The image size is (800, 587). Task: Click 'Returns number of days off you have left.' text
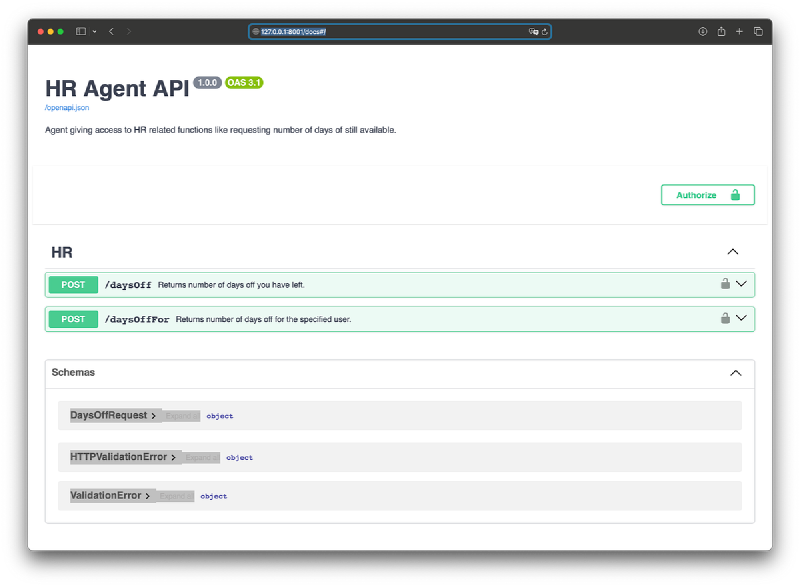231,285
